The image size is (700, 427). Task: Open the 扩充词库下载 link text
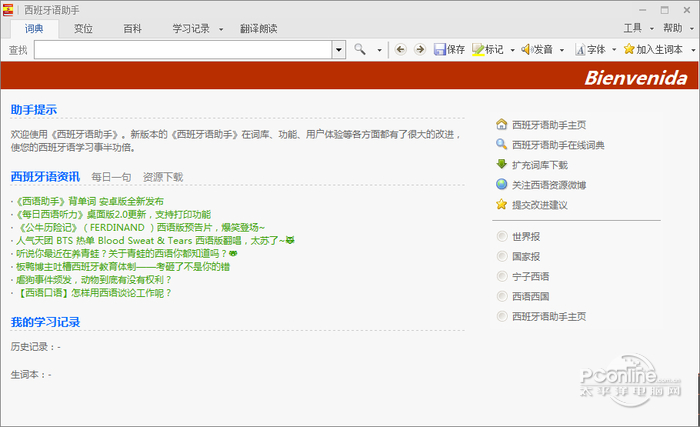[540, 165]
